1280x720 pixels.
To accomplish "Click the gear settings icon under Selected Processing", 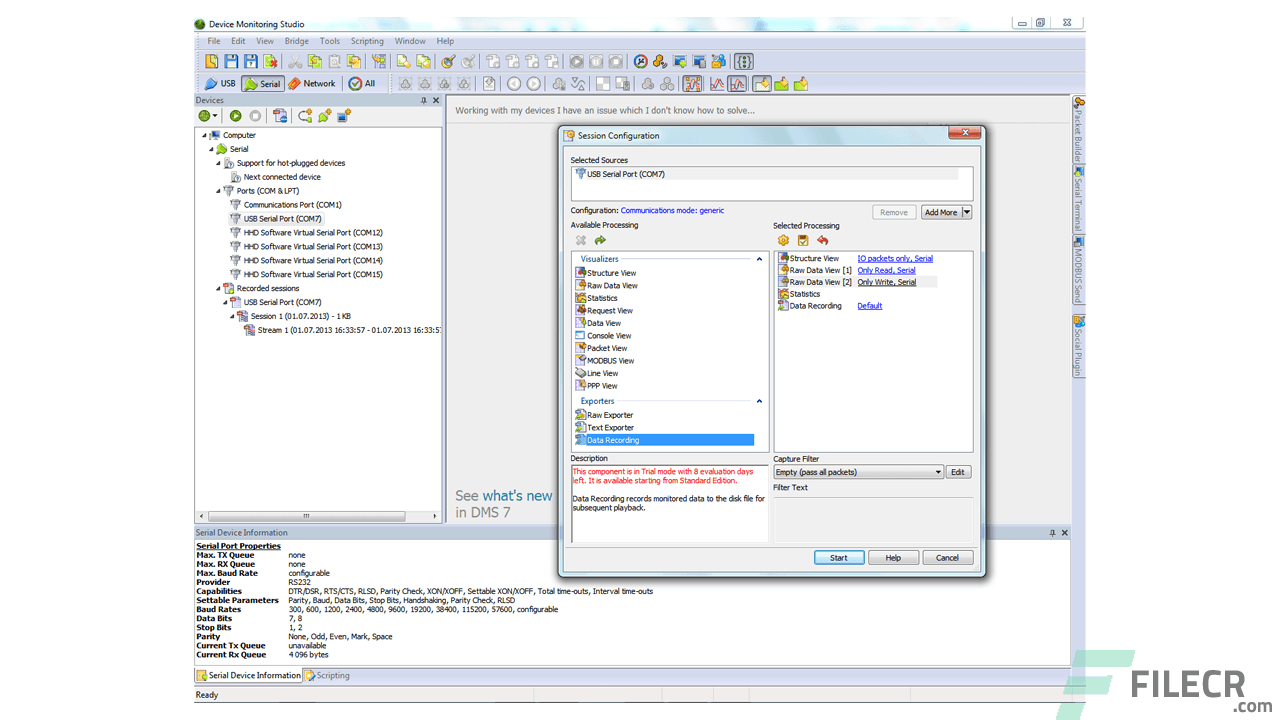I will 783,240.
